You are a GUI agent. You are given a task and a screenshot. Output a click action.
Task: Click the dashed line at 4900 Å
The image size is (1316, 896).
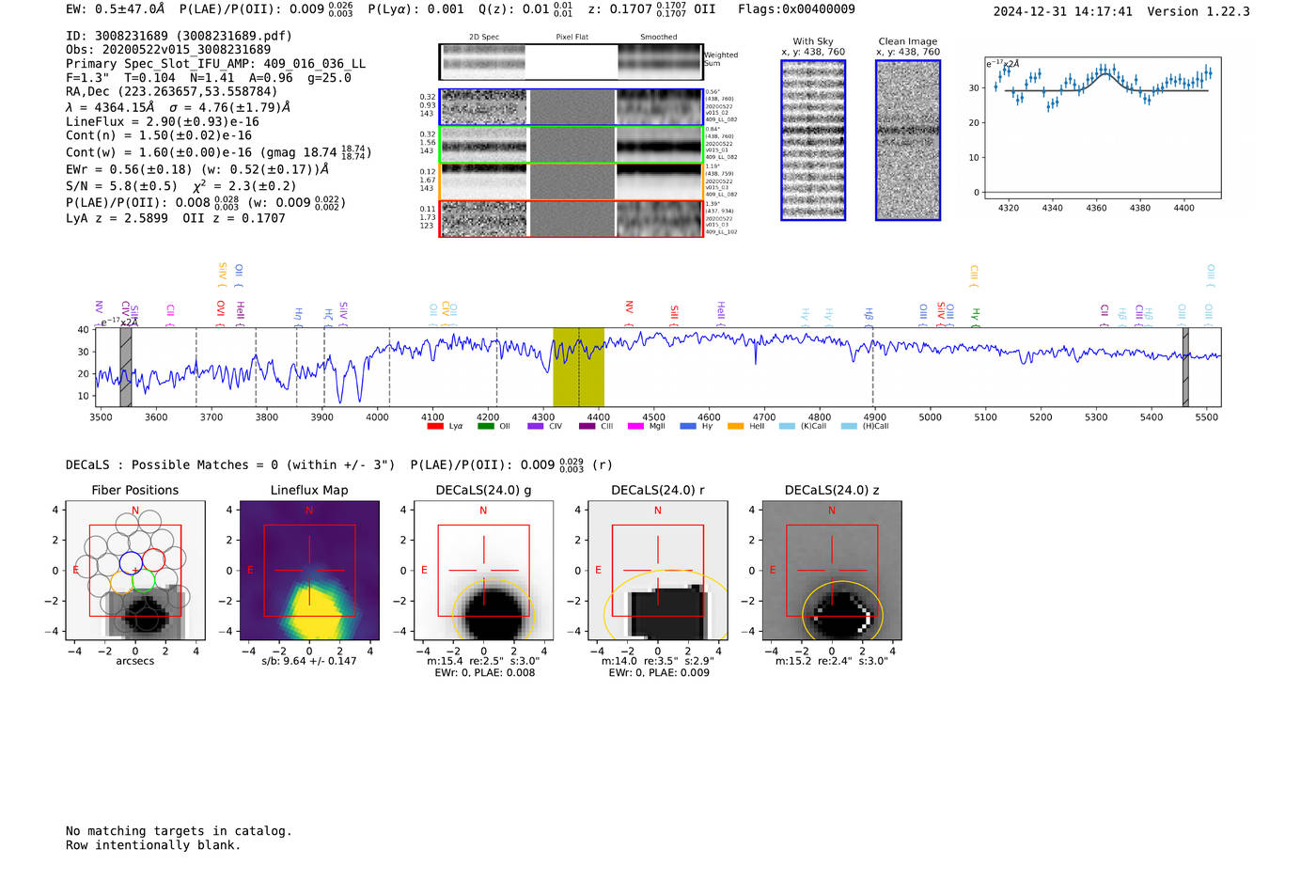tap(873, 367)
